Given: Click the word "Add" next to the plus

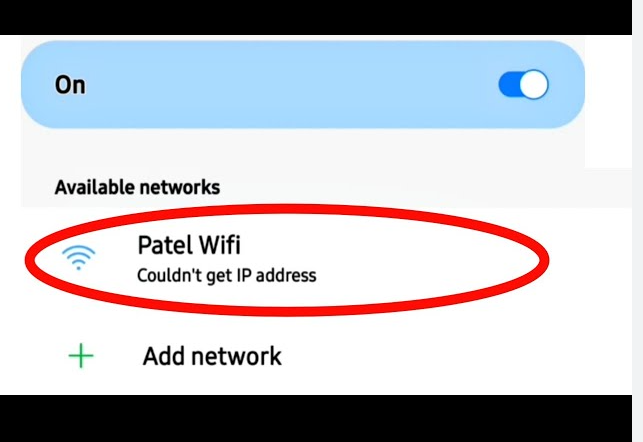Looking at the screenshot, I should tap(170, 356).
